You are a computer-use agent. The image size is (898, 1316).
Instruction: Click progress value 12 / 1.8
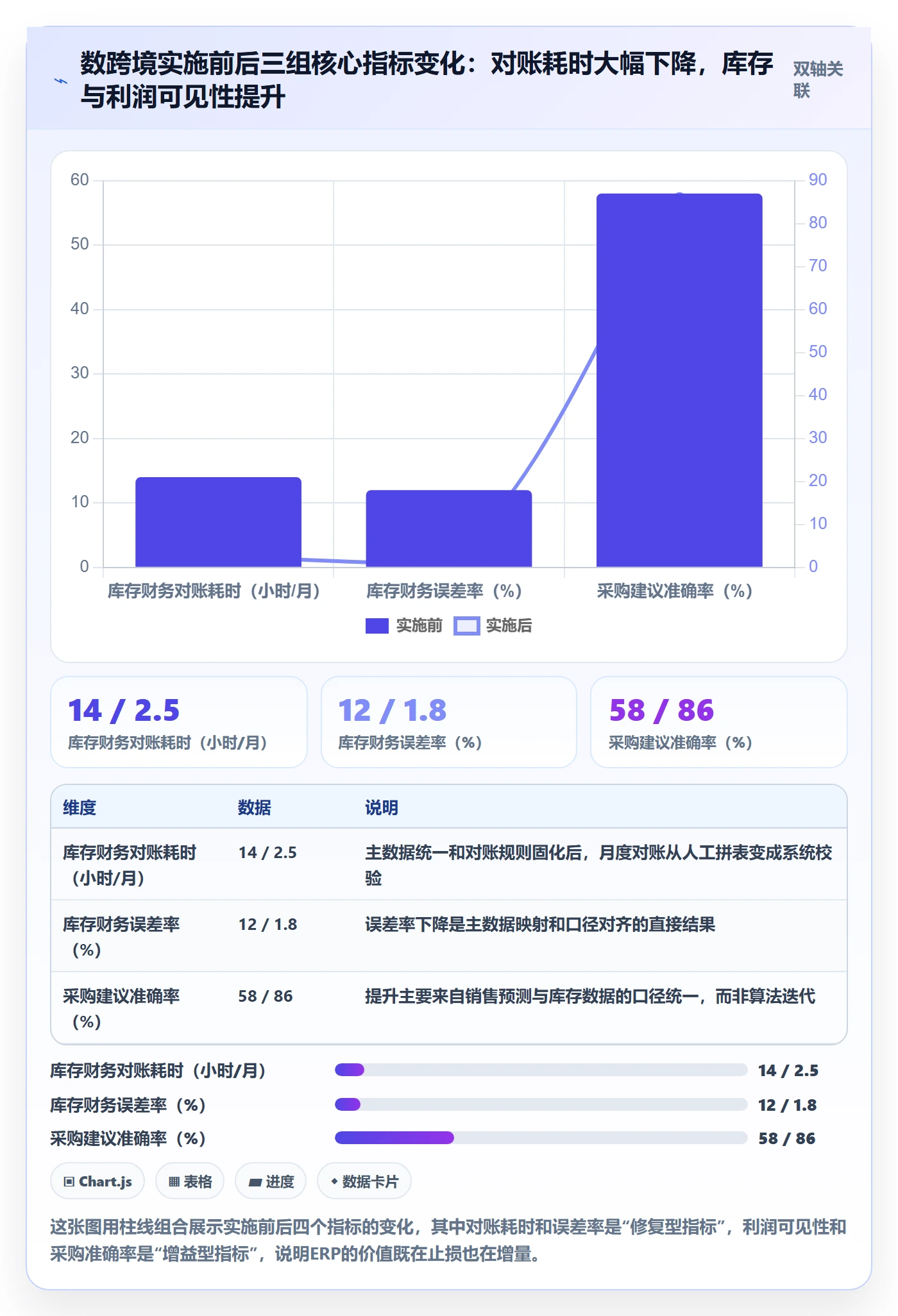(788, 1105)
